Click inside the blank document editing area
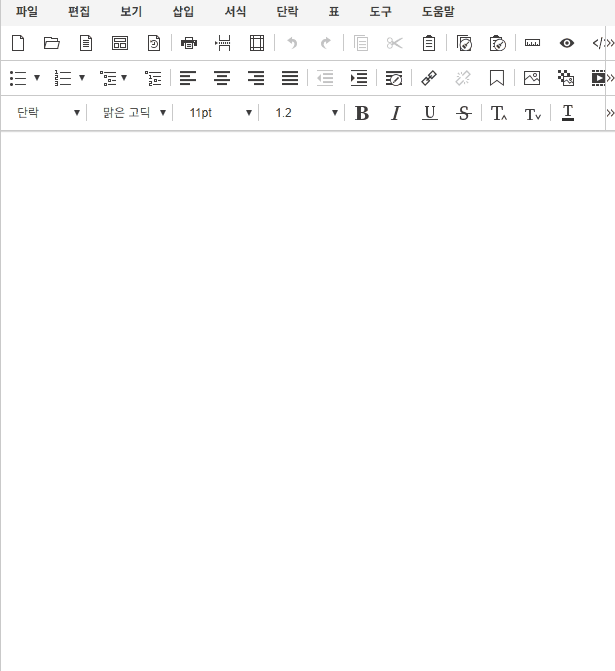This screenshot has height=671, width=615. (x=307, y=400)
